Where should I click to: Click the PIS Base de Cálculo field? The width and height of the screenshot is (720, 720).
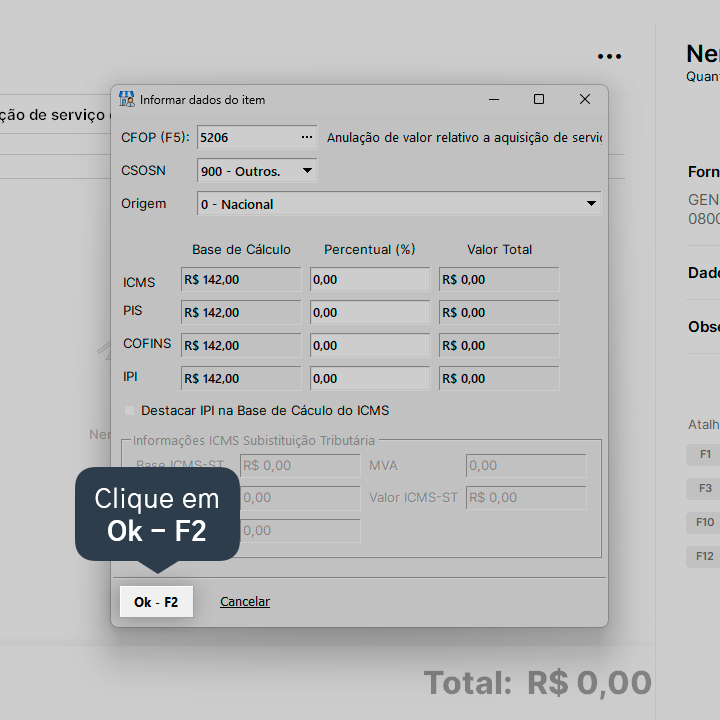coord(241,312)
